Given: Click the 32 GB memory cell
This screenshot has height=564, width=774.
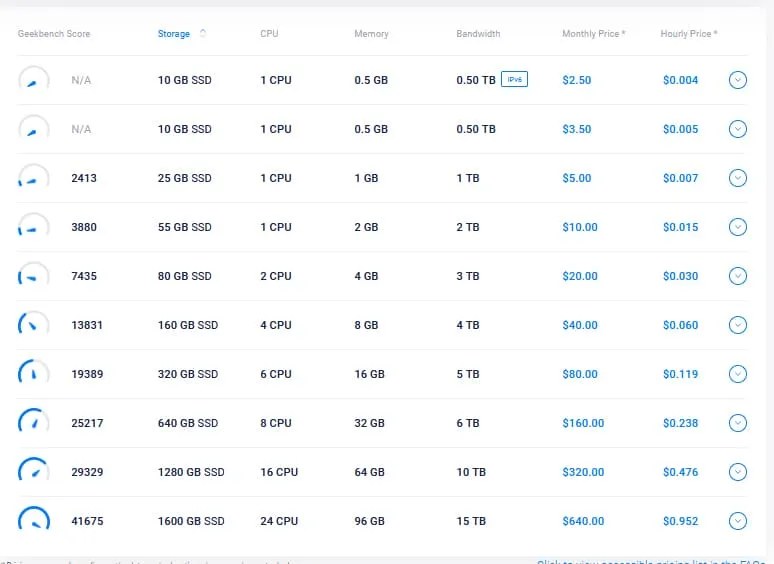Looking at the screenshot, I should (x=369, y=423).
